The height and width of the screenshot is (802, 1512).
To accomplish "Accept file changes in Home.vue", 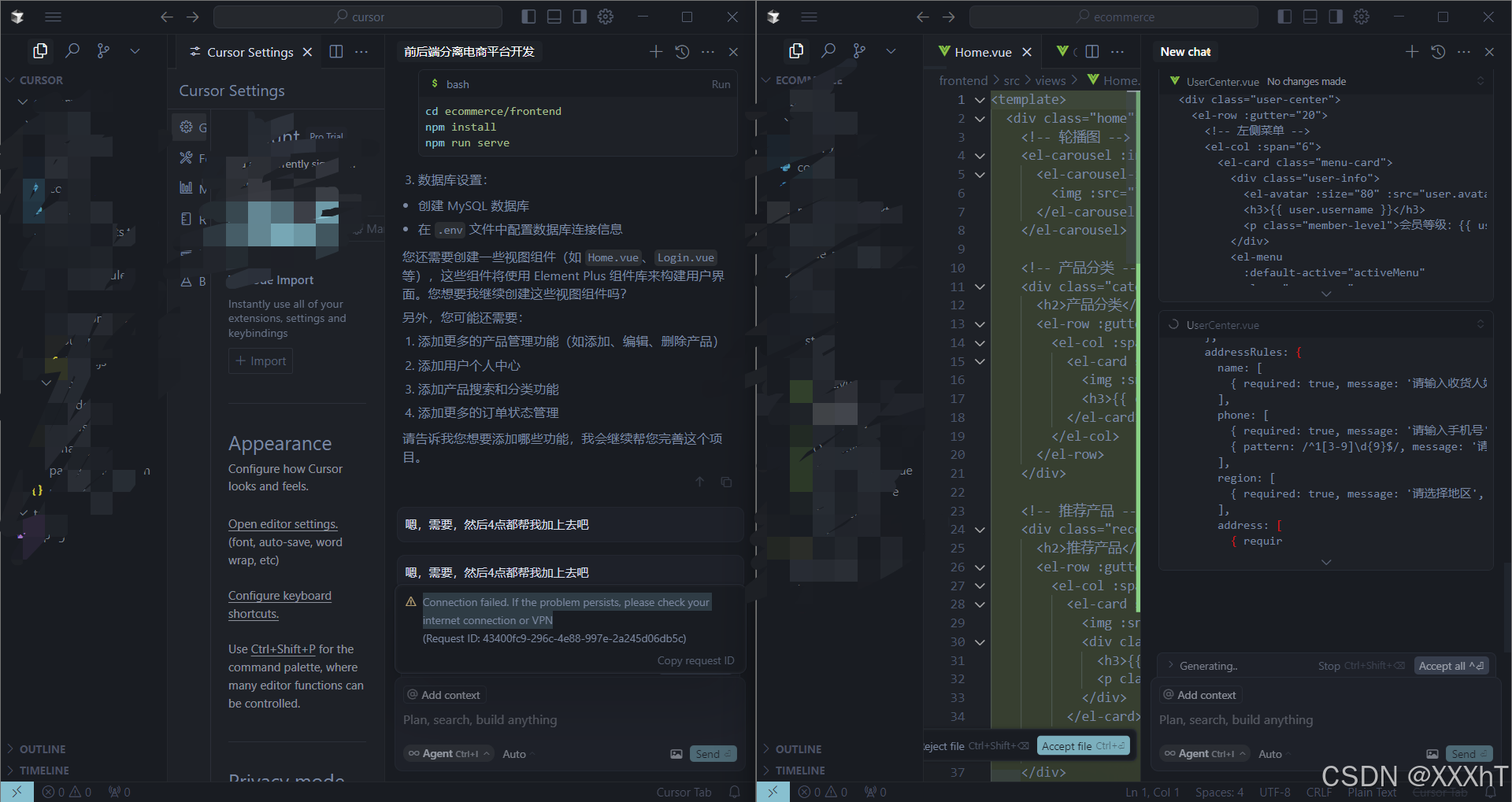I will click(x=1083, y=746).
